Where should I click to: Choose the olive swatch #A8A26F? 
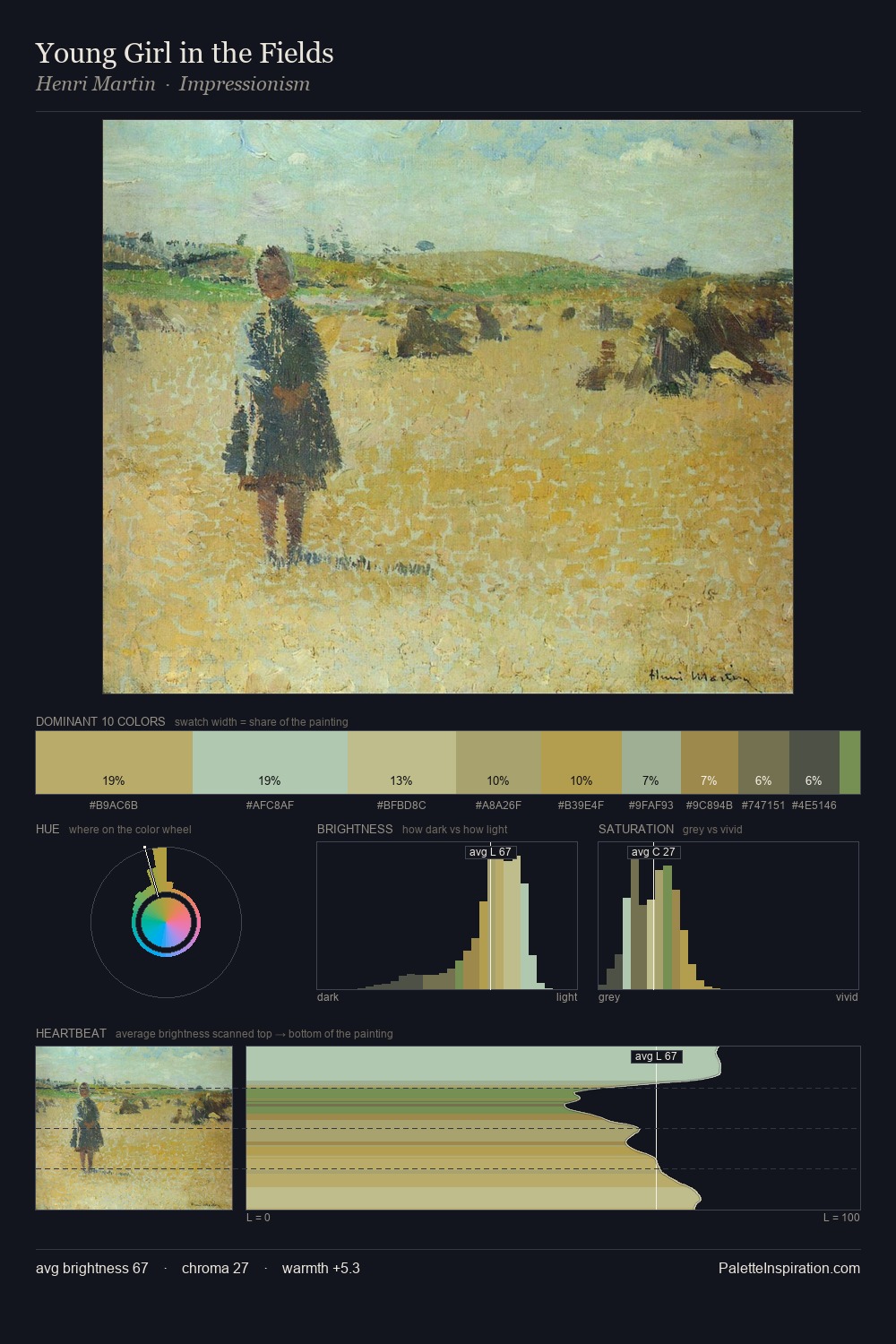pyautogui.click(x=498, y=762)
